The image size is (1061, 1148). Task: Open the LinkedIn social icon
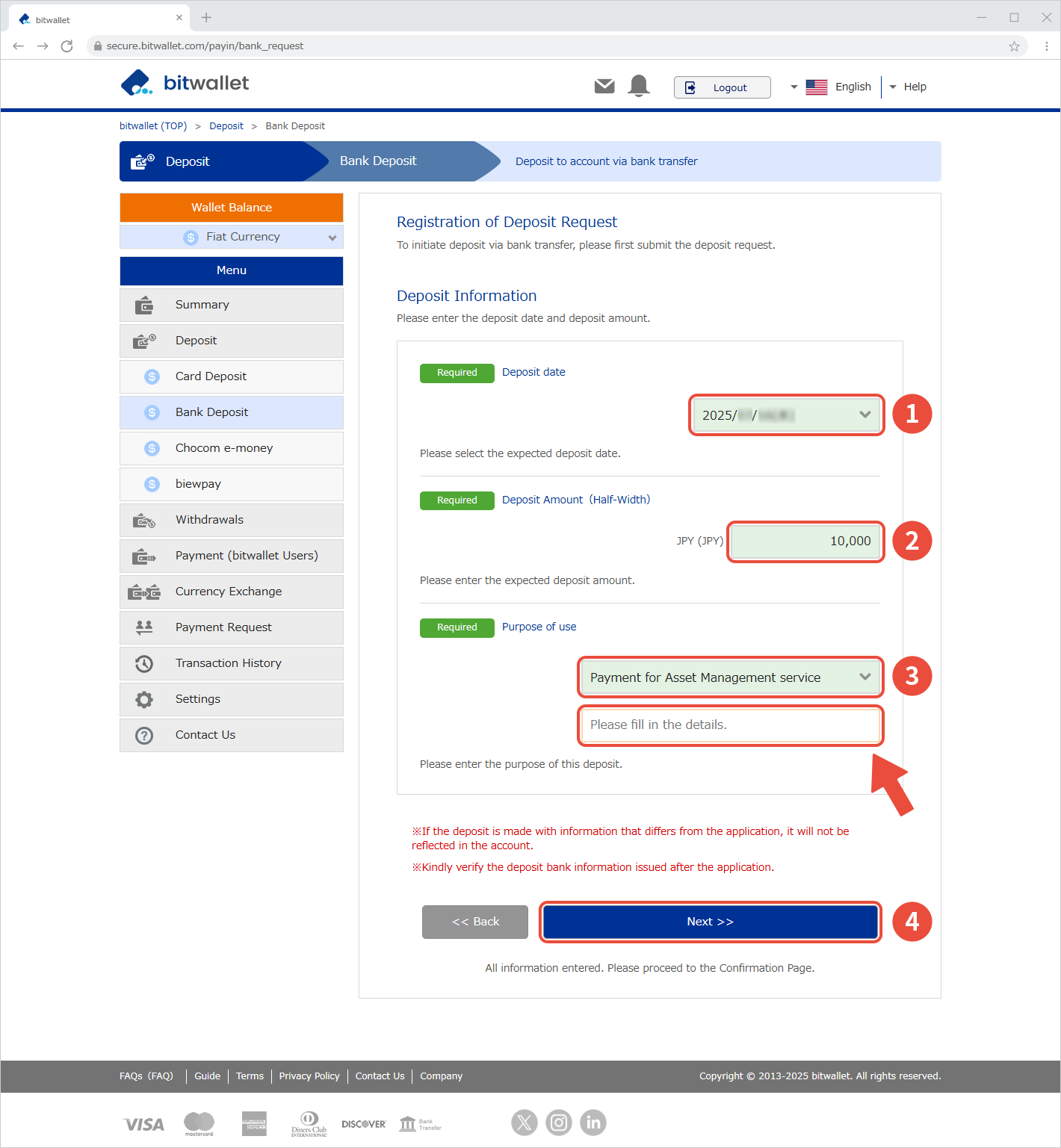point(593,1122)
